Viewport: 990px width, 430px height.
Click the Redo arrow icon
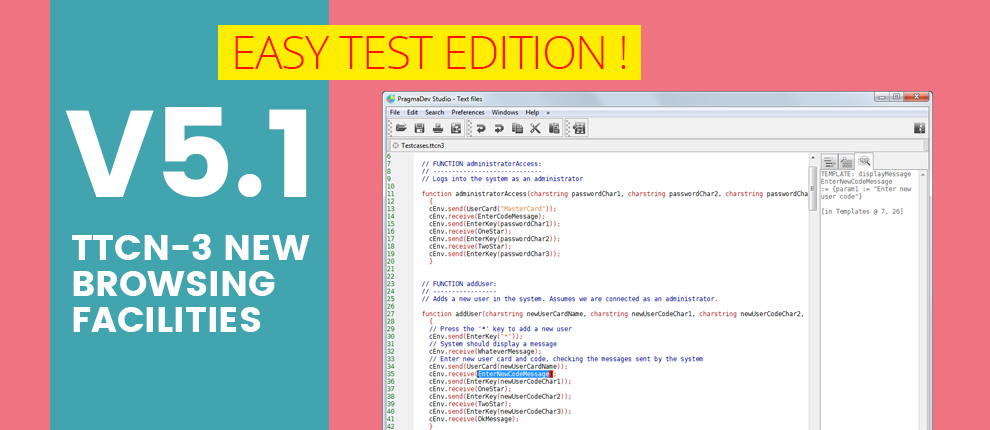pyautogui.click(x=499, y=128)
